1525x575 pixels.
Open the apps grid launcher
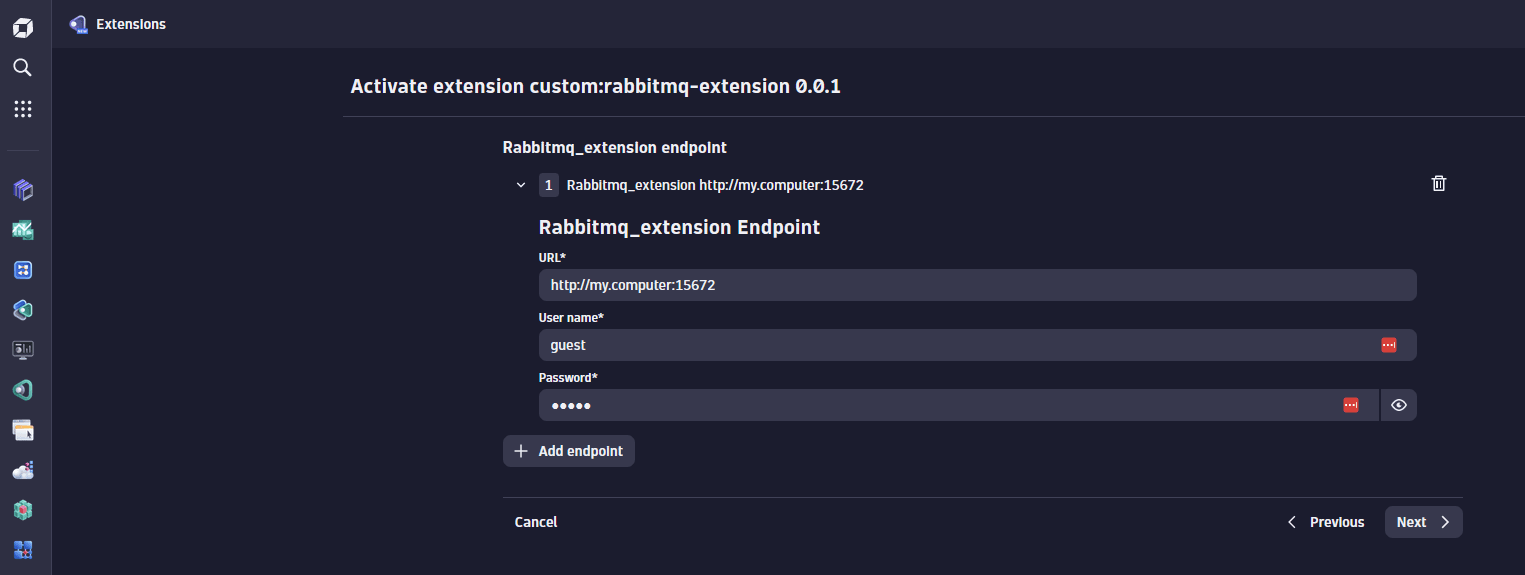(23, 108)
